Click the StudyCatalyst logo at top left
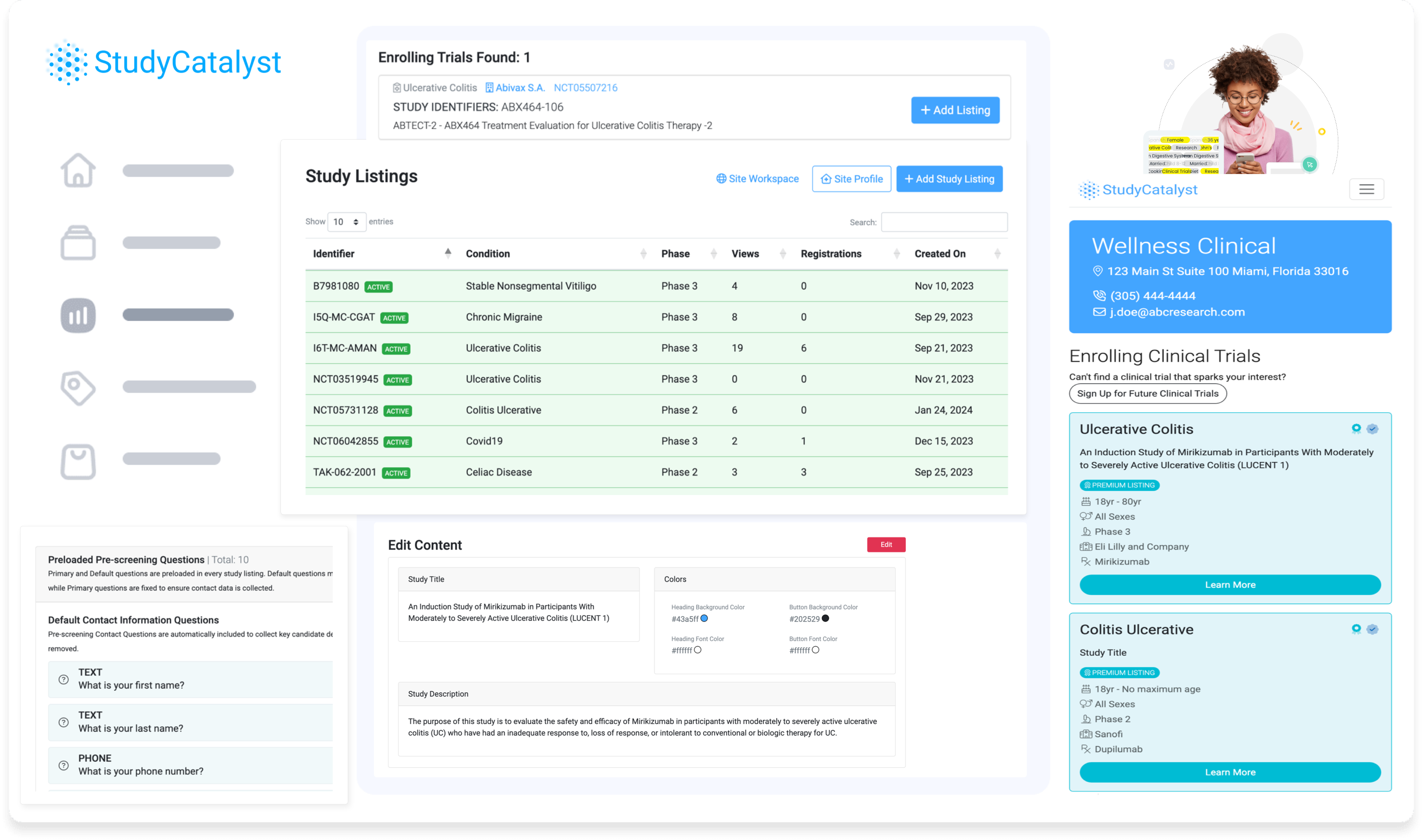The image size is (1423, 840). (x=164, y=62)
